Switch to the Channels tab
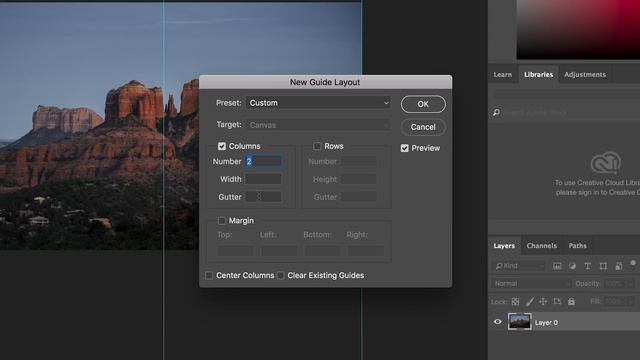This screenshot has width=640, height=360. pos(542,246)
